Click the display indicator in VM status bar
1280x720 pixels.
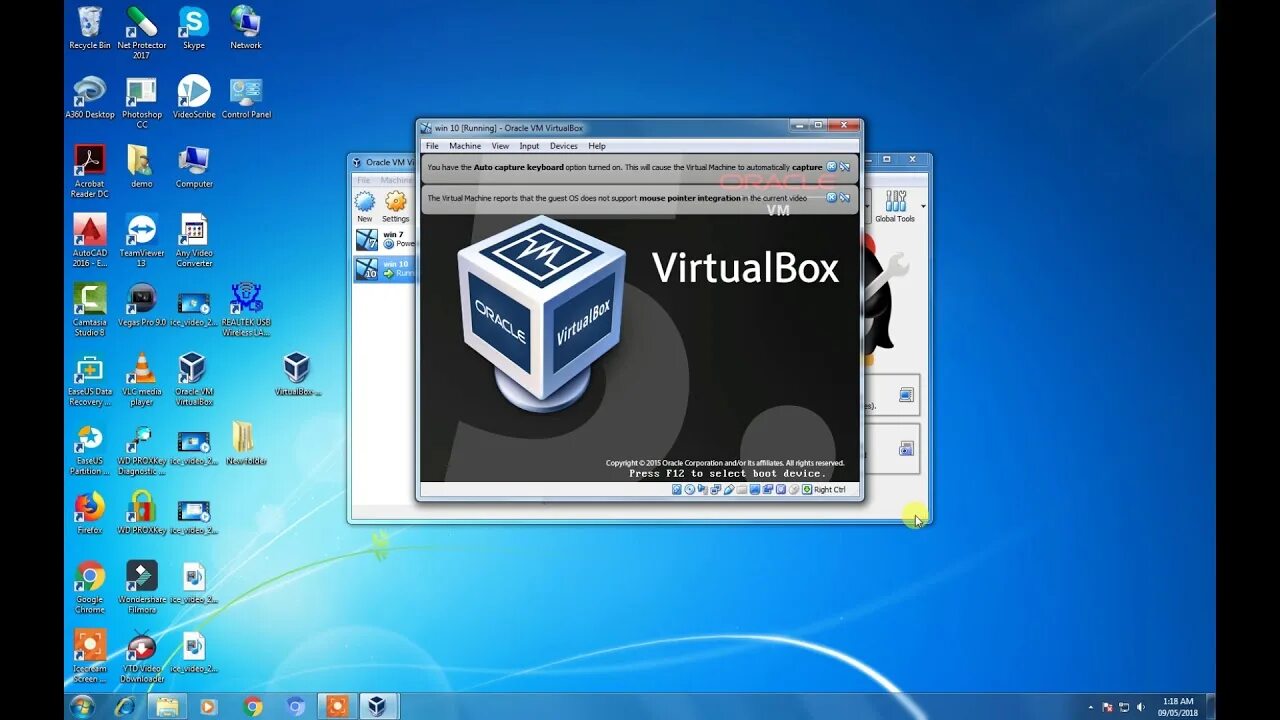click(755, 490)
